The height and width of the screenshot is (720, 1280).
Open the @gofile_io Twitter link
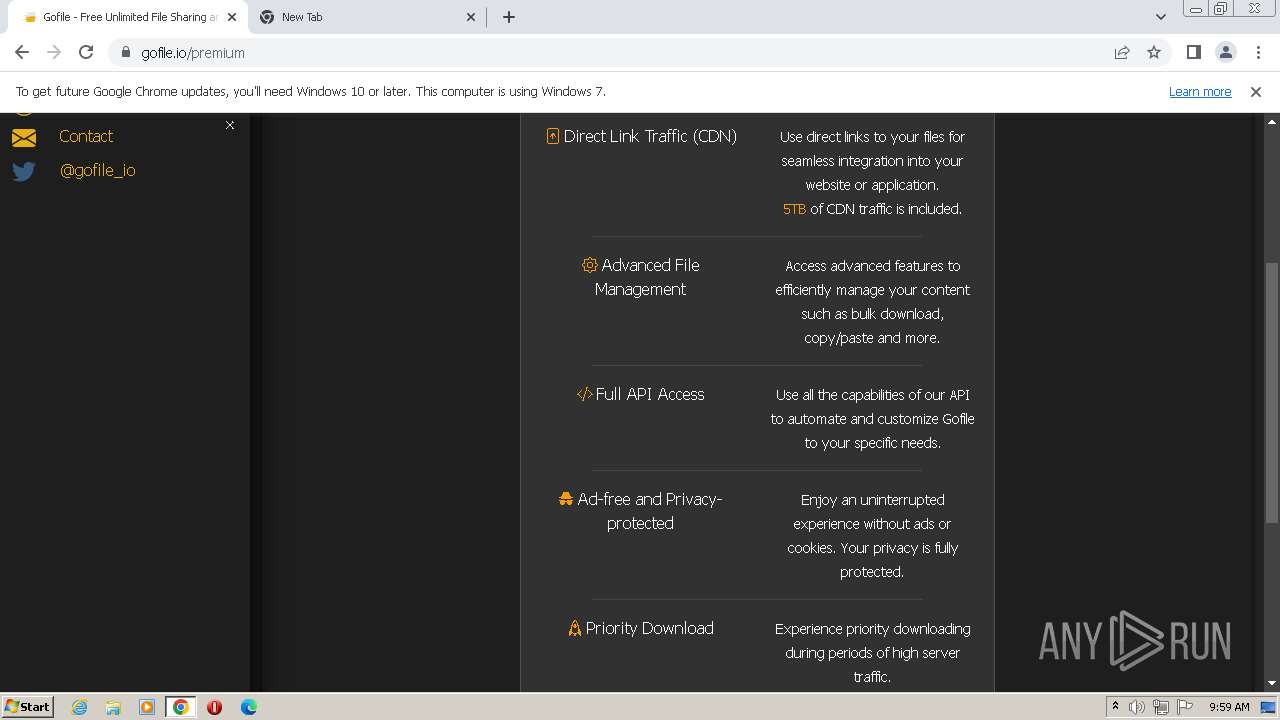point(97,170)
